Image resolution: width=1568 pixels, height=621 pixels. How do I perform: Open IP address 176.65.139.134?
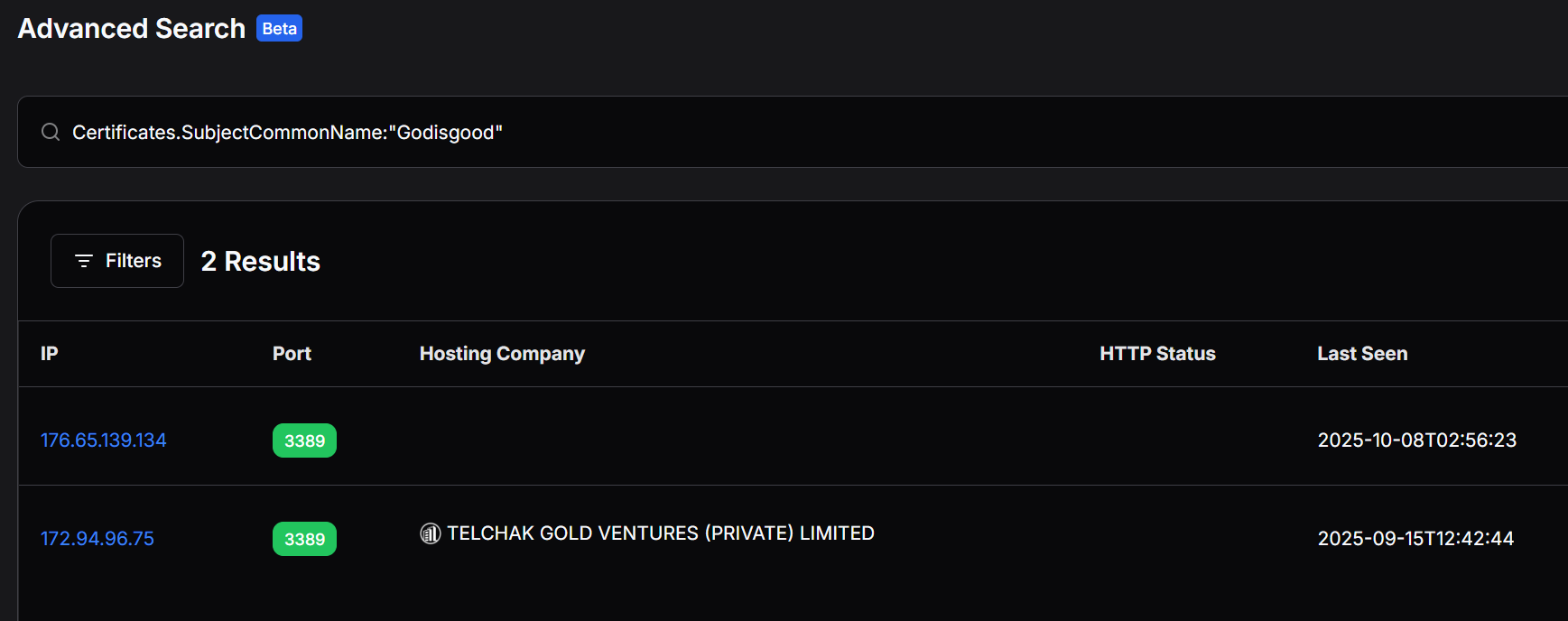104,440
